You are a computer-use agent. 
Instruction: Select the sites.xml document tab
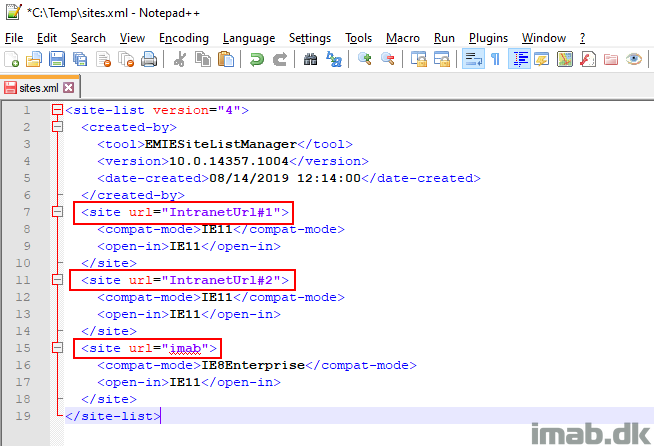click(39, 88)
